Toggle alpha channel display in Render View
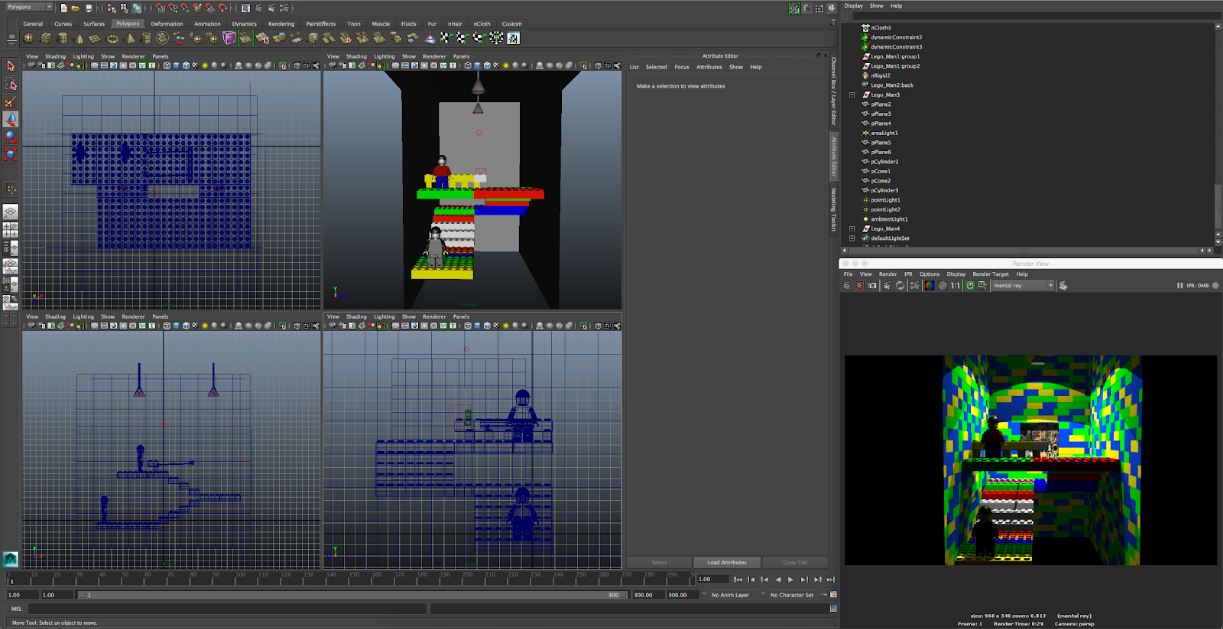 click(941, 285)
